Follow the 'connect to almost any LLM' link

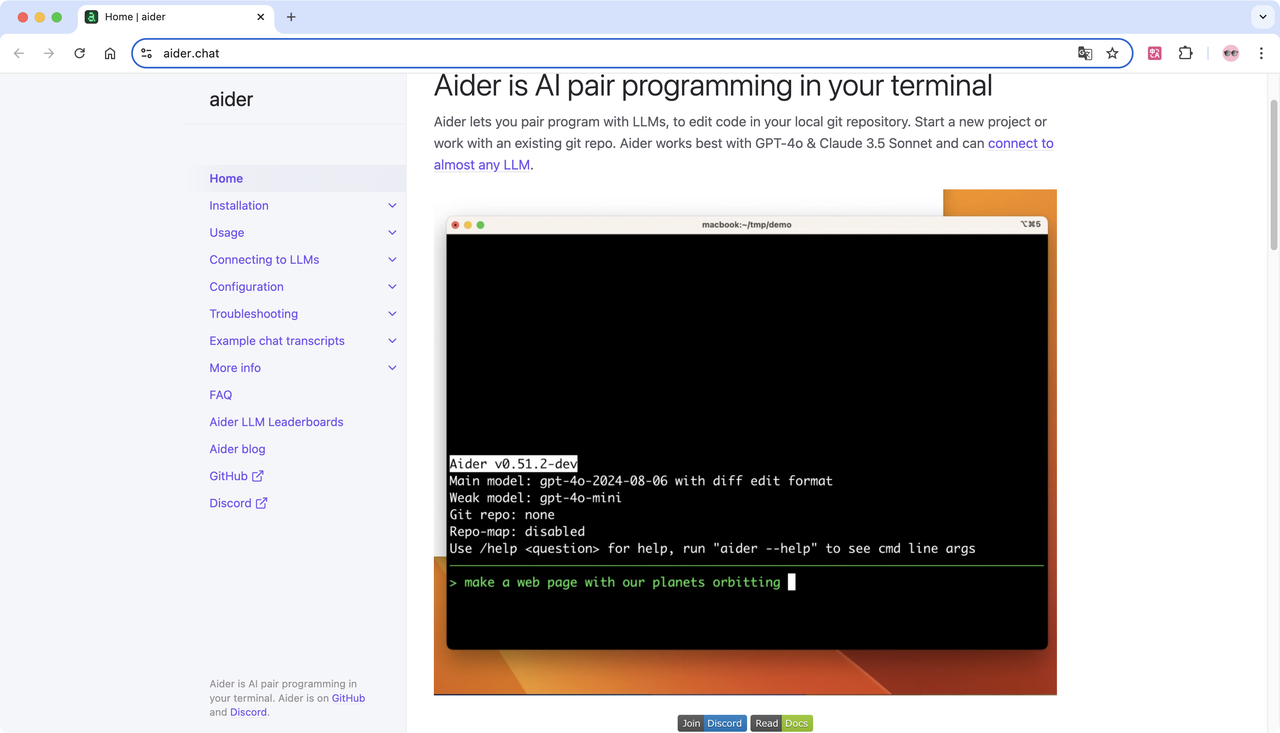(1020, 143)
